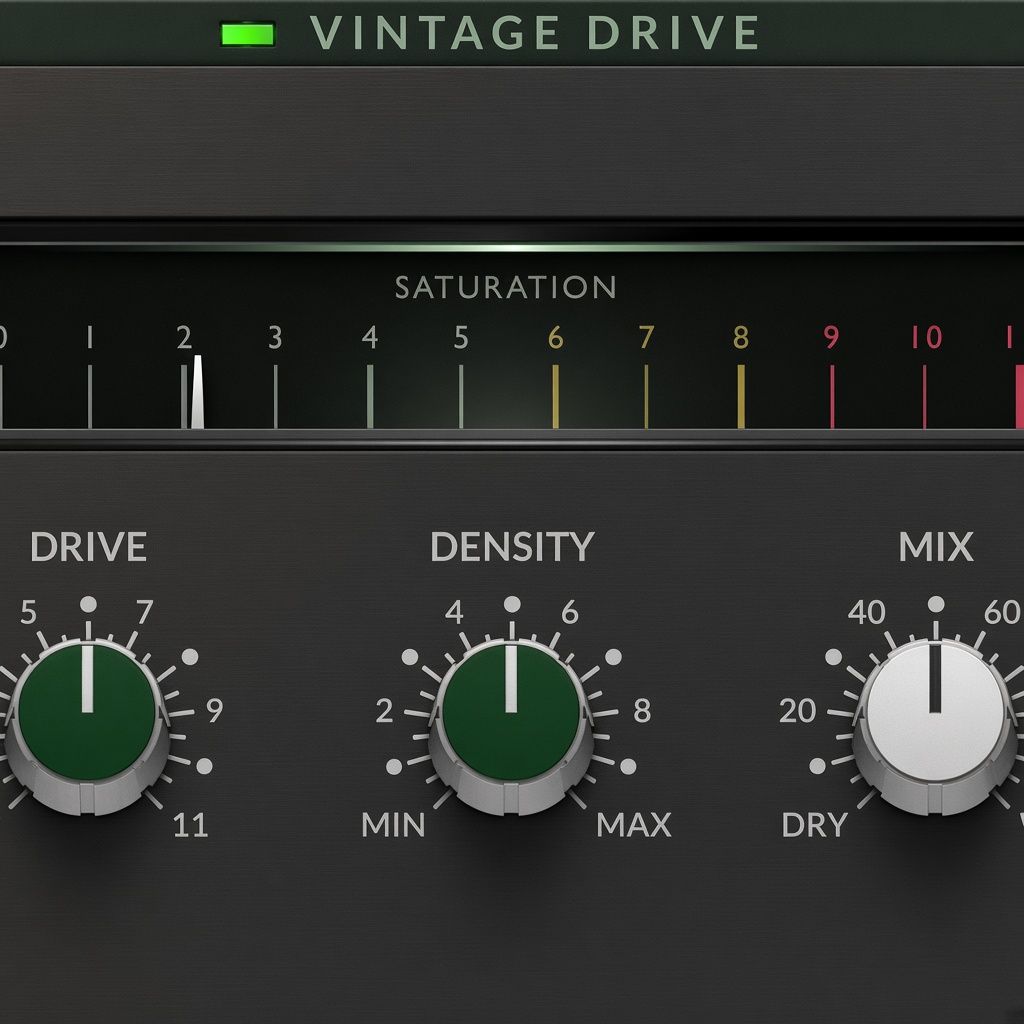Click the DRIVE knob label

pos(88,547)
